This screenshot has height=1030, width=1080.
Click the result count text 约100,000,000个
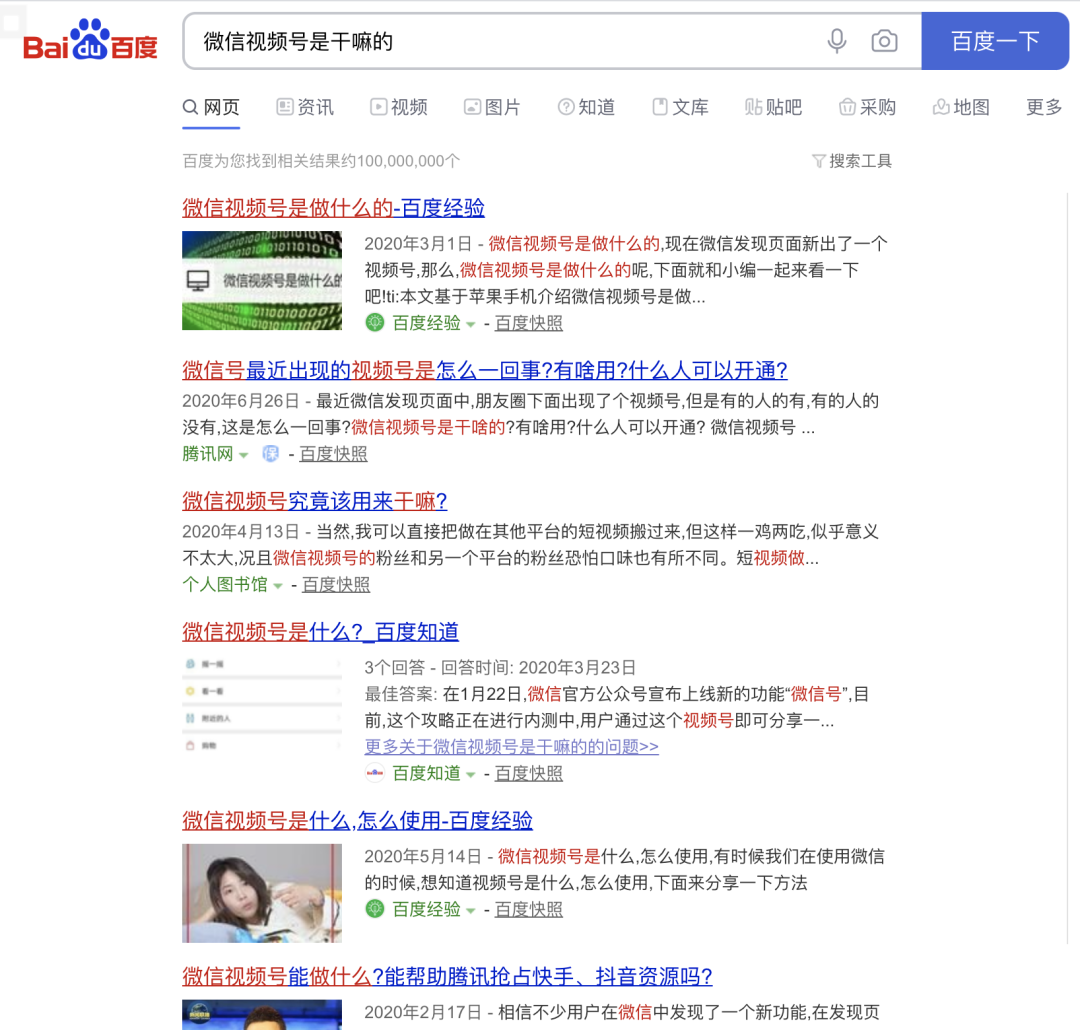(399, 161)
